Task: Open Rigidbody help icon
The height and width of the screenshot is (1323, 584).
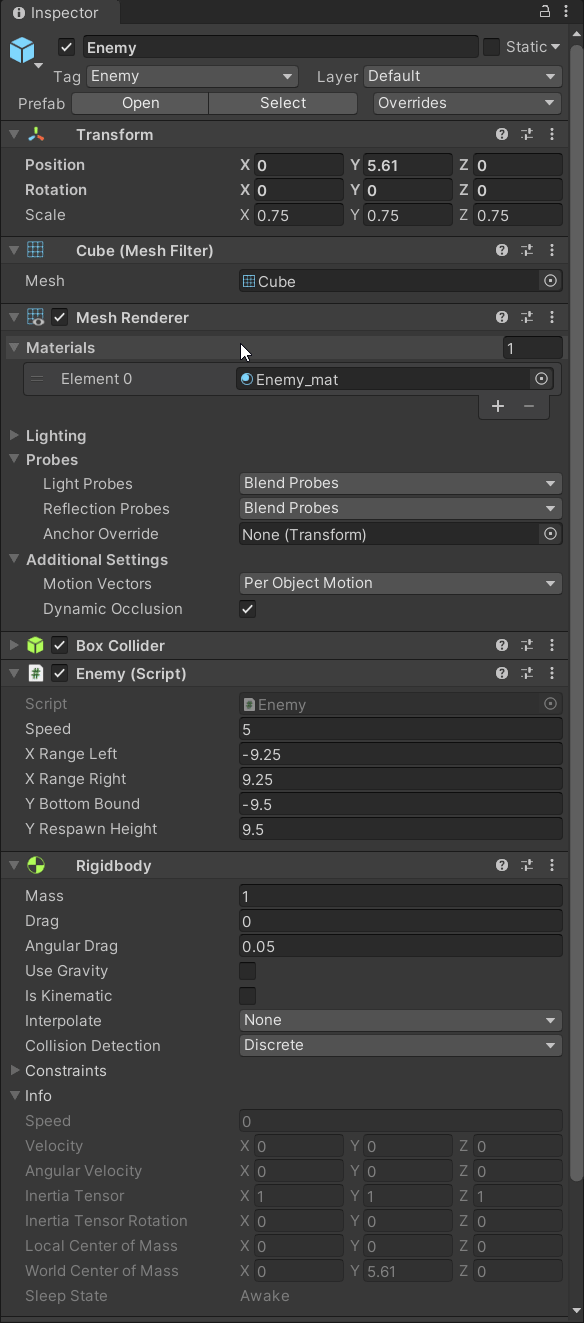Action: pyautogui.click(x=502, y=866)
